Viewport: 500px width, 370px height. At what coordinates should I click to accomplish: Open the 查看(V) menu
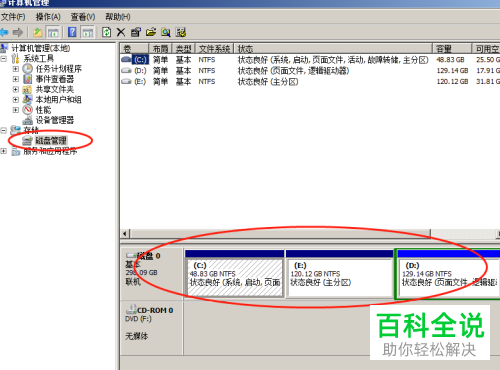coord(83,17)
